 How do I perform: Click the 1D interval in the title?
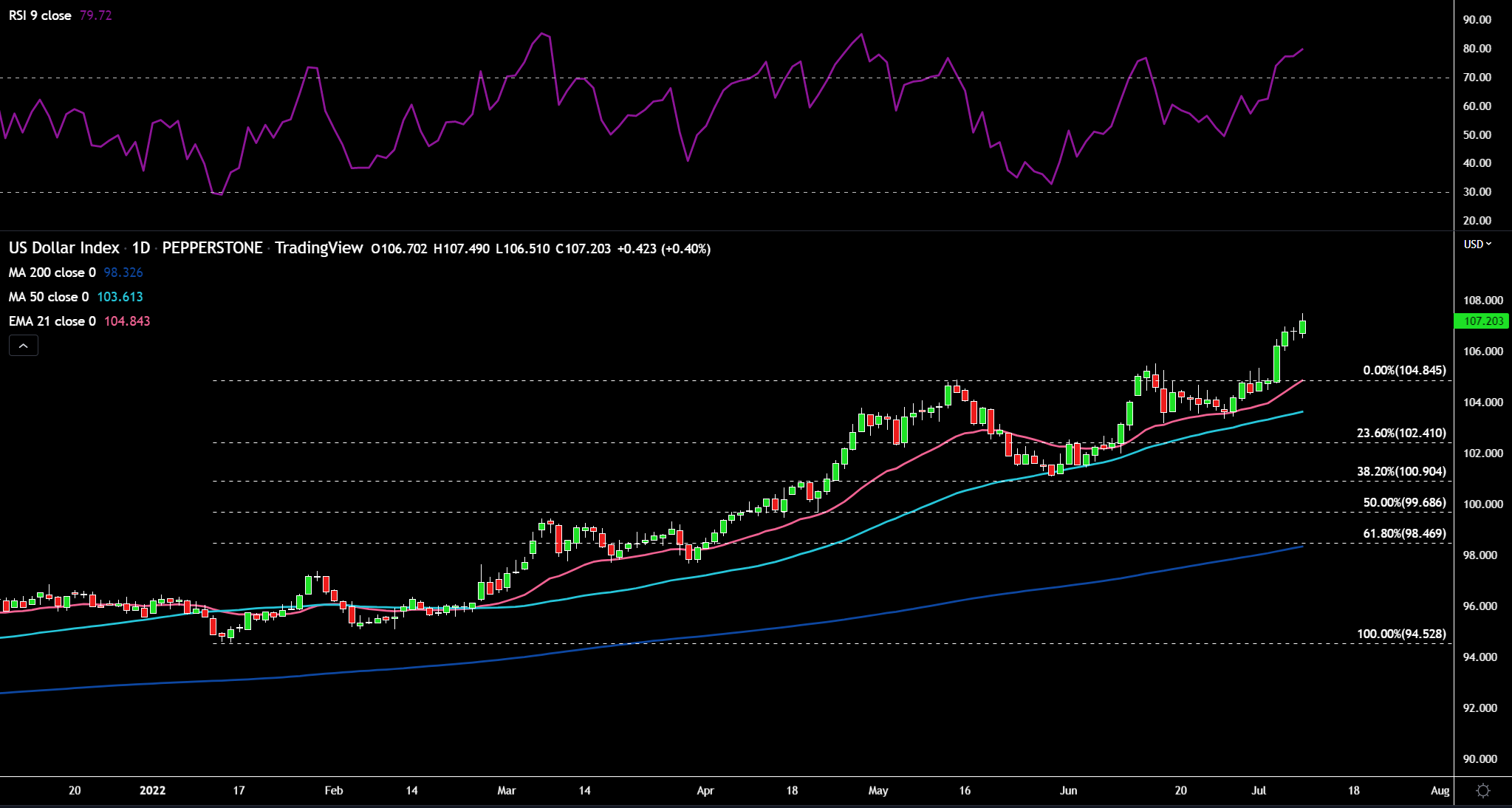click(140, 248)
